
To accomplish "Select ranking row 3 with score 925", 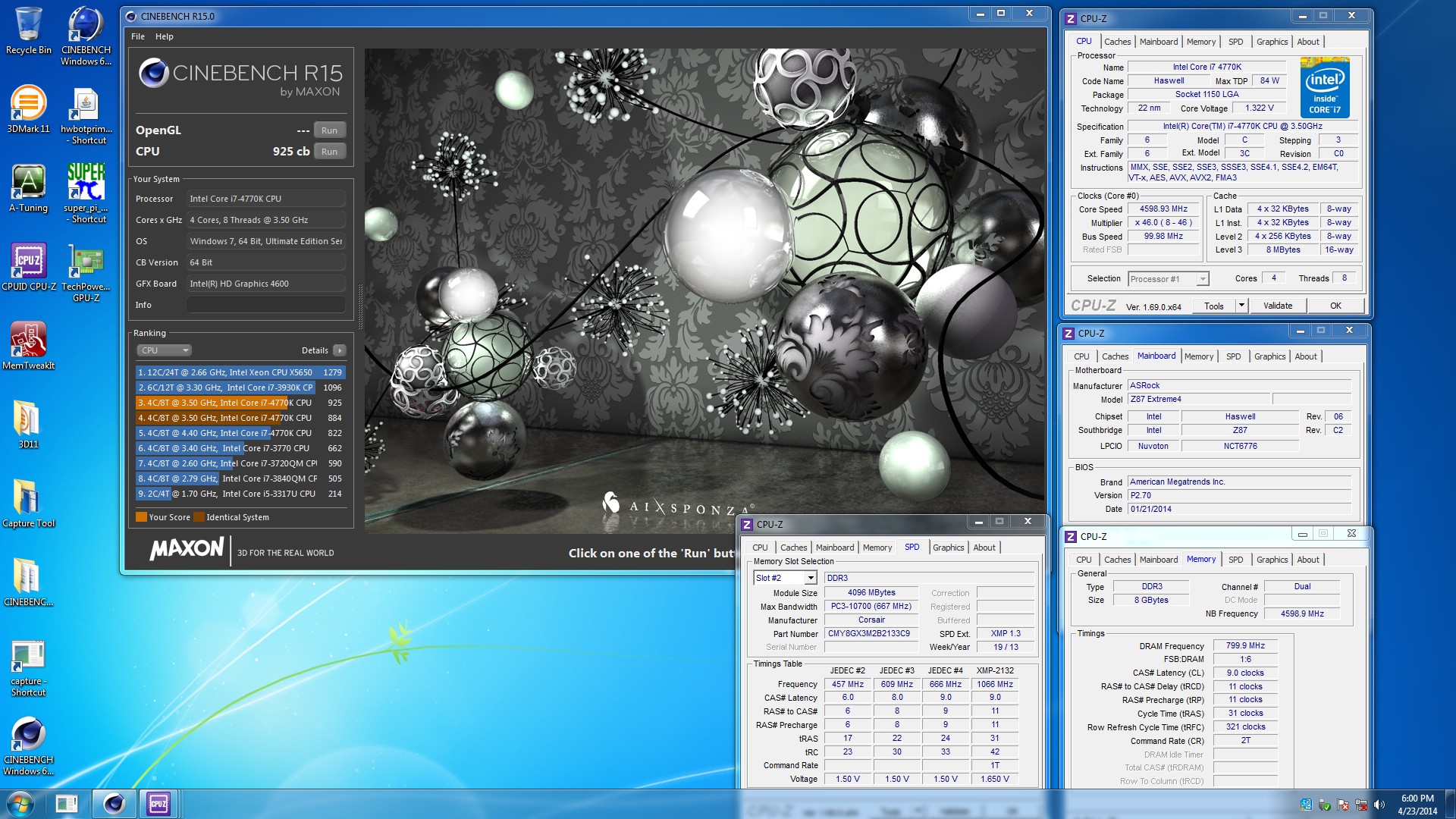I will [240, 403].
